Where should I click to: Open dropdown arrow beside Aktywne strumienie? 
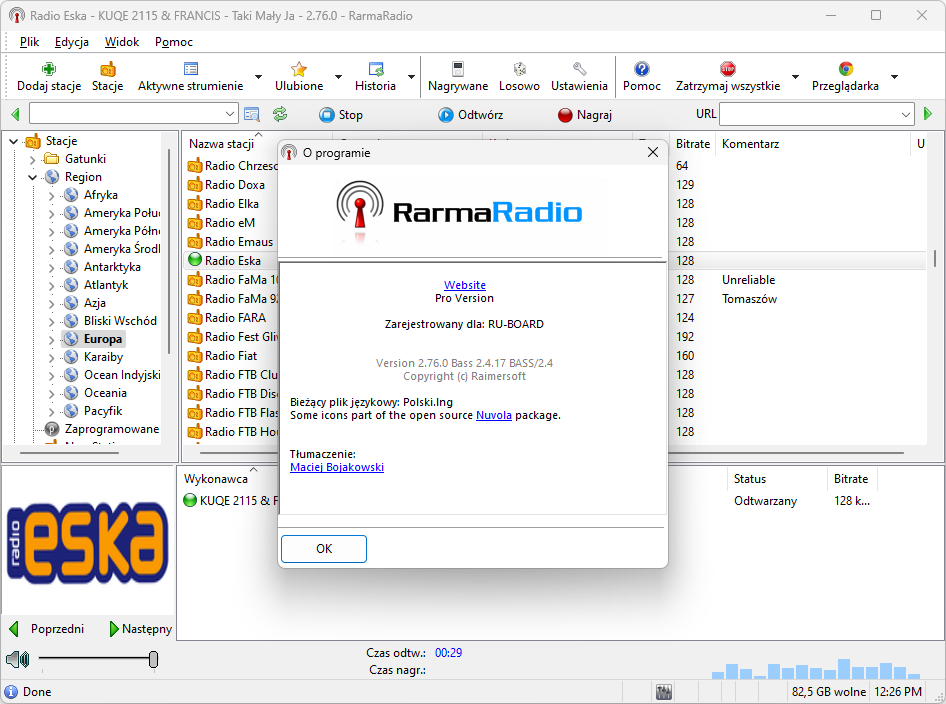258,77
